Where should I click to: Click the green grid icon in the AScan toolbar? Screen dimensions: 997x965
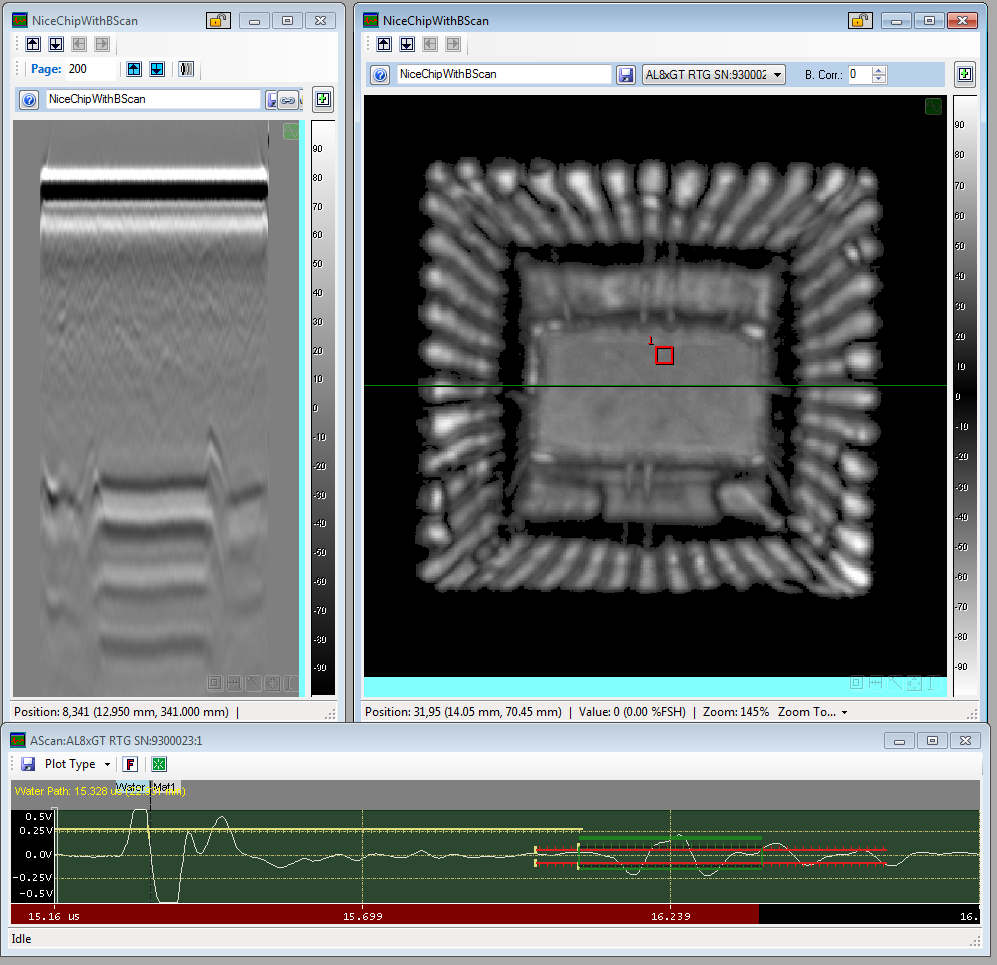click(159, 764)
